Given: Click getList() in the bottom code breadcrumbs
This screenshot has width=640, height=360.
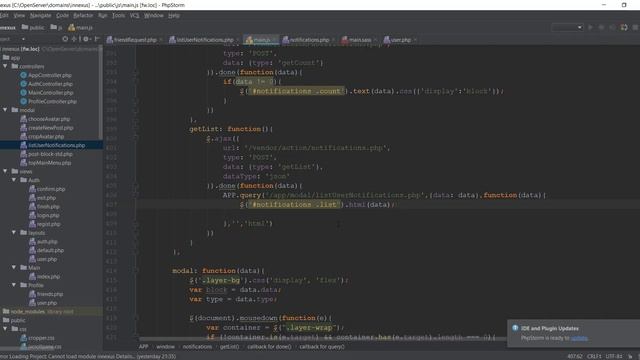Looking at the screenshot, I should [229, 347].
